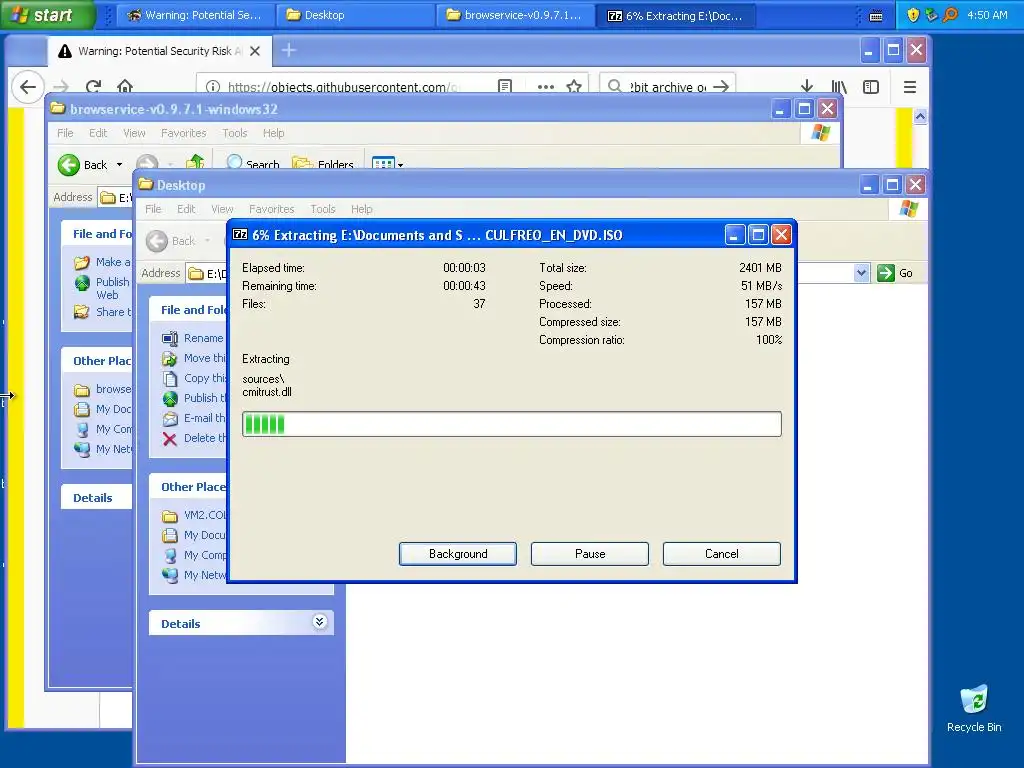Cancel the extraction

tap(722, 554)
